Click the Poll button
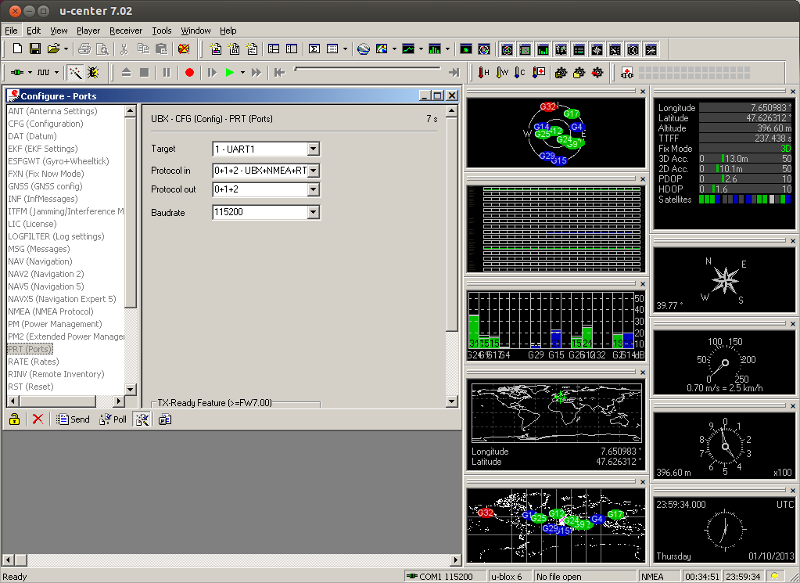 click(x=113, y=419)
